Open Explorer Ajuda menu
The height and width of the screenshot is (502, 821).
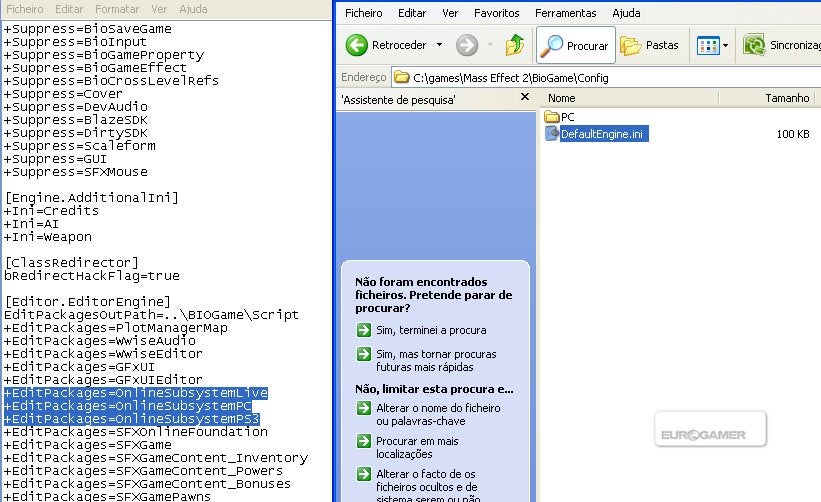tap(626, 13)
